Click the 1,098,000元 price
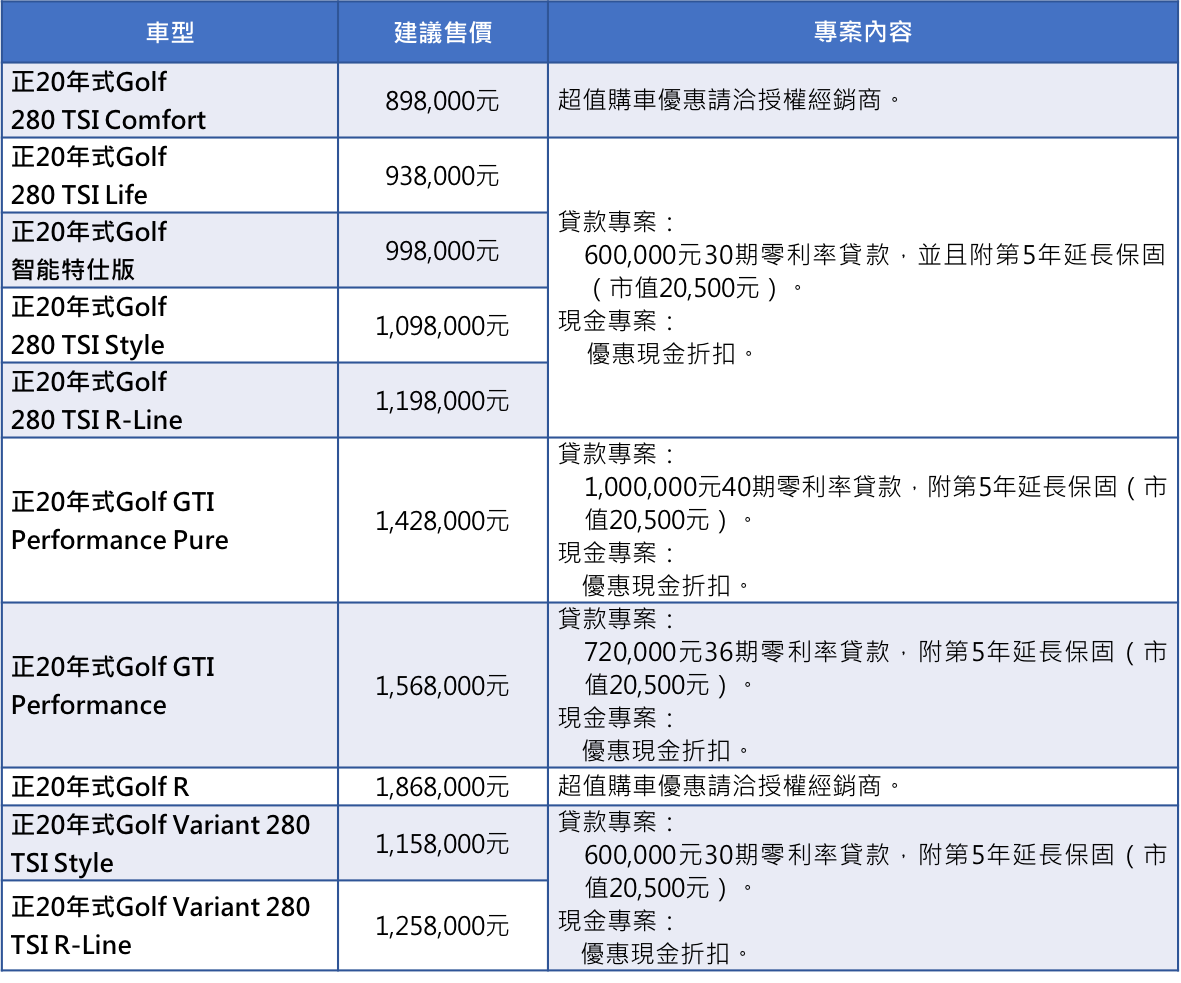This screenshot has height=983, width=1181. pos(442,326)
